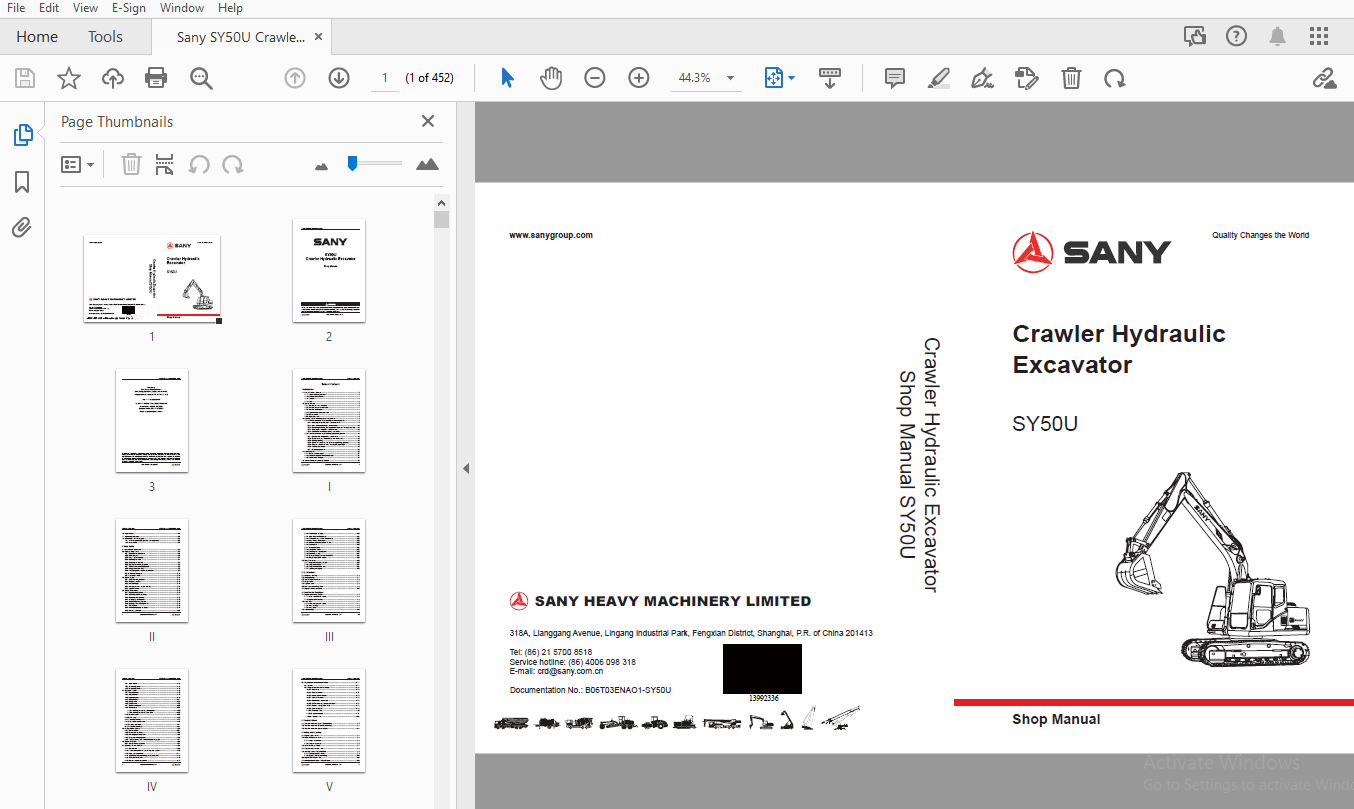This screenshot has width=1354, height=809.
Task: Click the stamp tool icon
Action: point(1026,78)
